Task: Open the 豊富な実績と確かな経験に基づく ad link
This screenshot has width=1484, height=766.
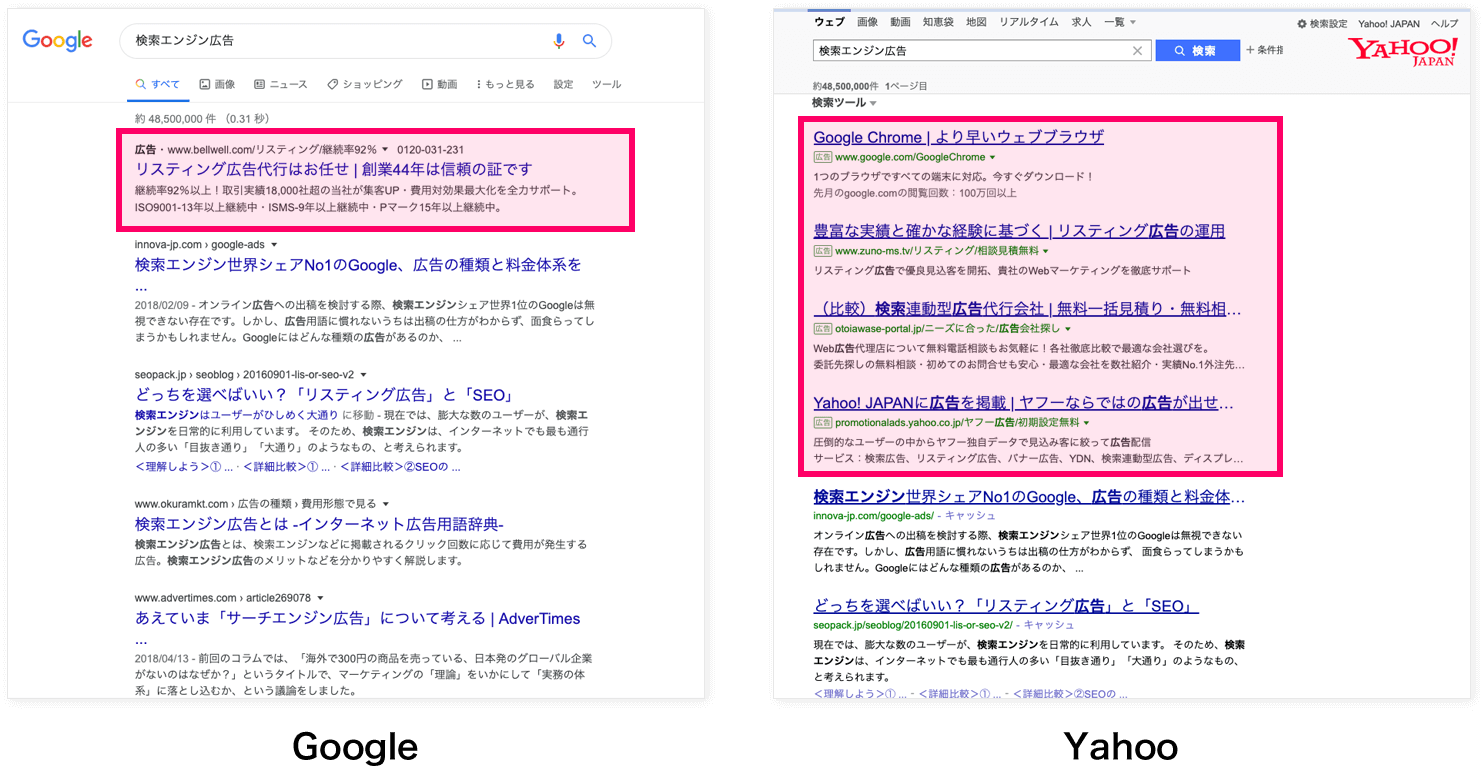Action: (x=1019, y=231)
